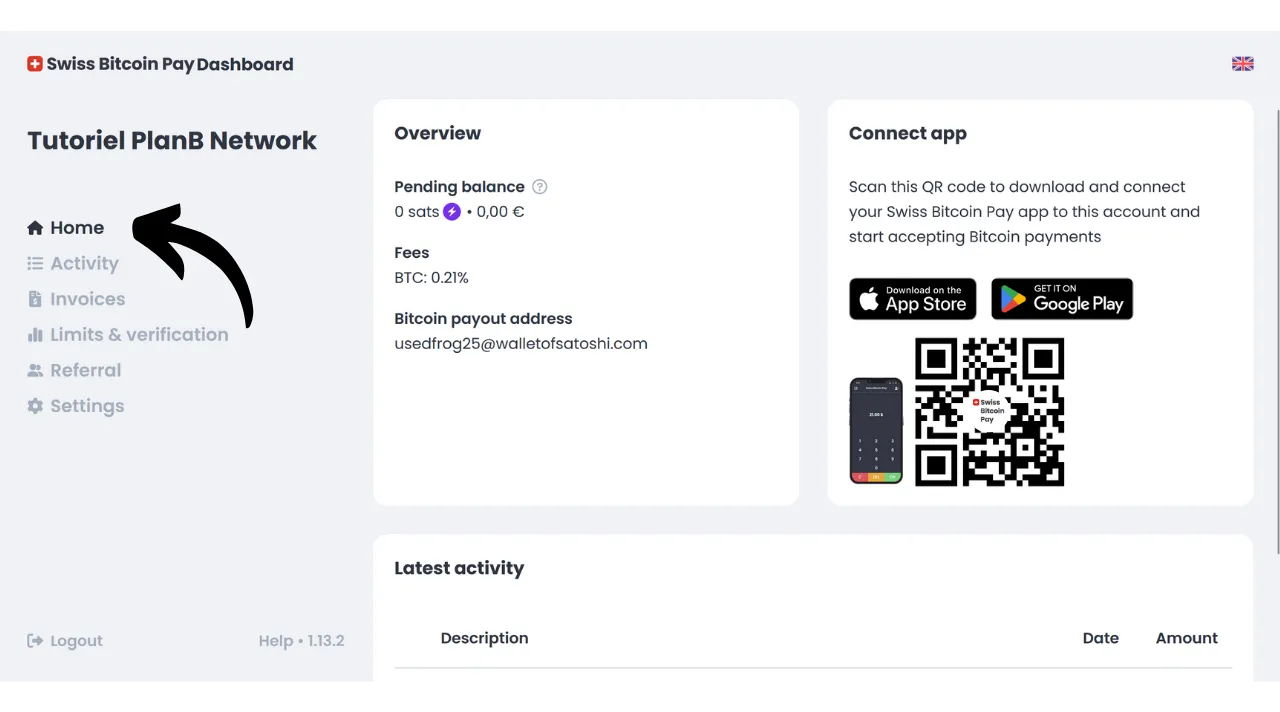
Task: Open the Google Play download badge
Action: click(x=1062, y=299)
